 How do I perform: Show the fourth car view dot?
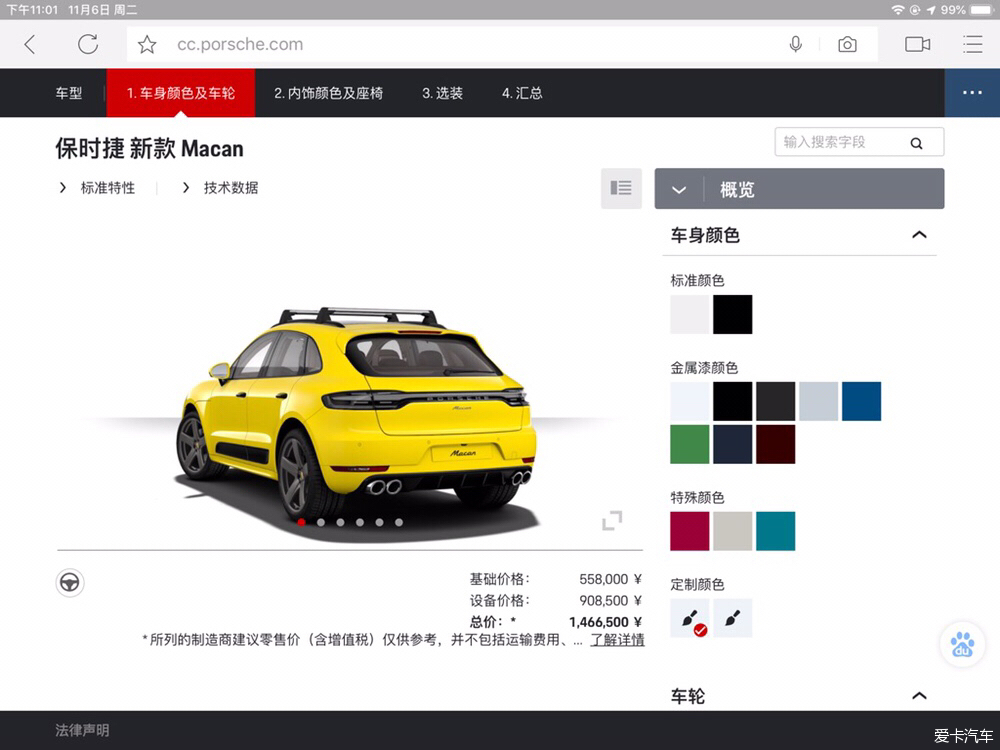tap(360, 522)
